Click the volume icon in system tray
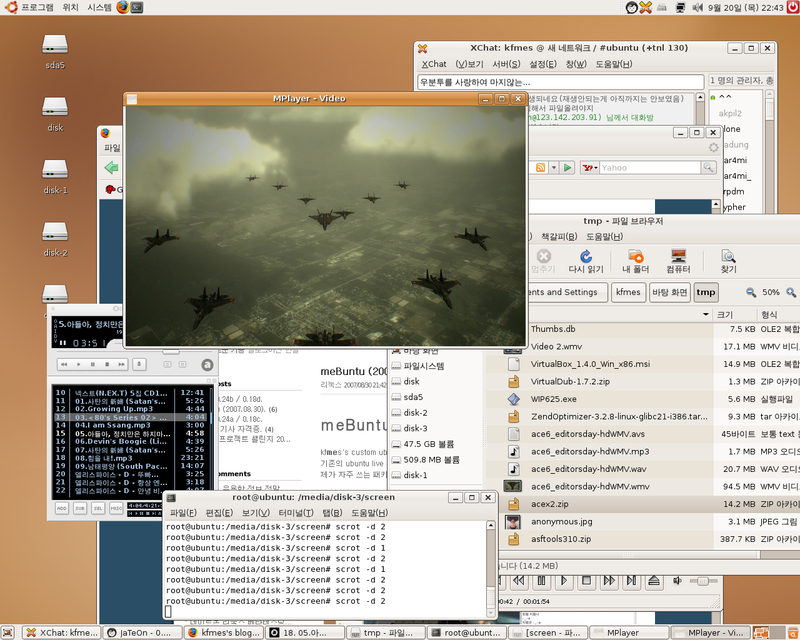The width and height of the screenshot is (800, 640). point(697,7)
